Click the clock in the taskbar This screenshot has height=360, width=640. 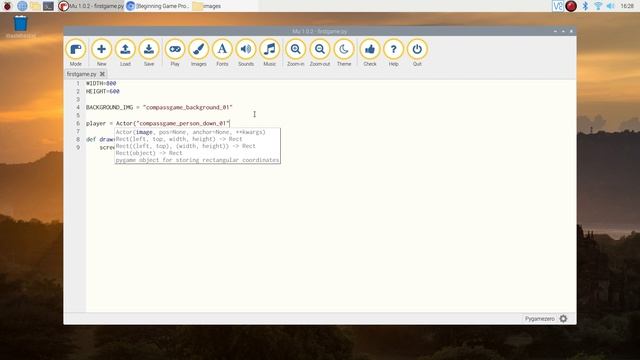tap(627, 6)
